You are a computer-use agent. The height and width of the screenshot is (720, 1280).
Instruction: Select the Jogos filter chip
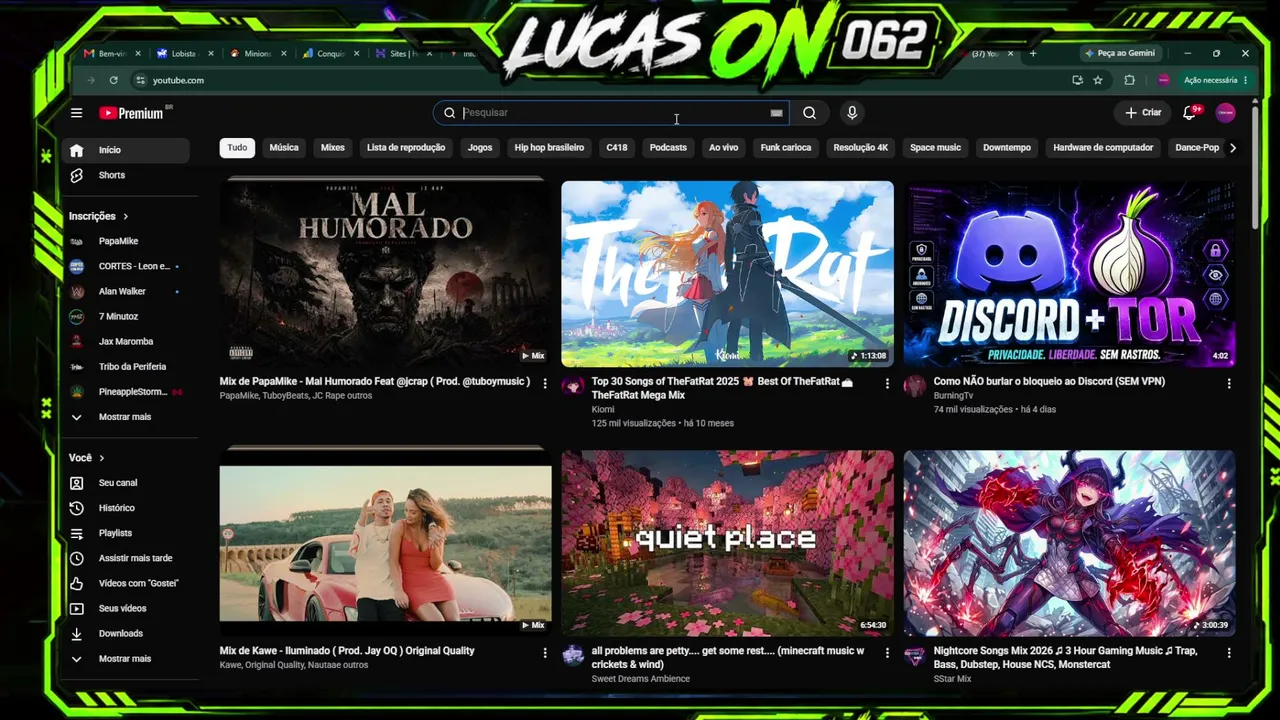[480, 148]
